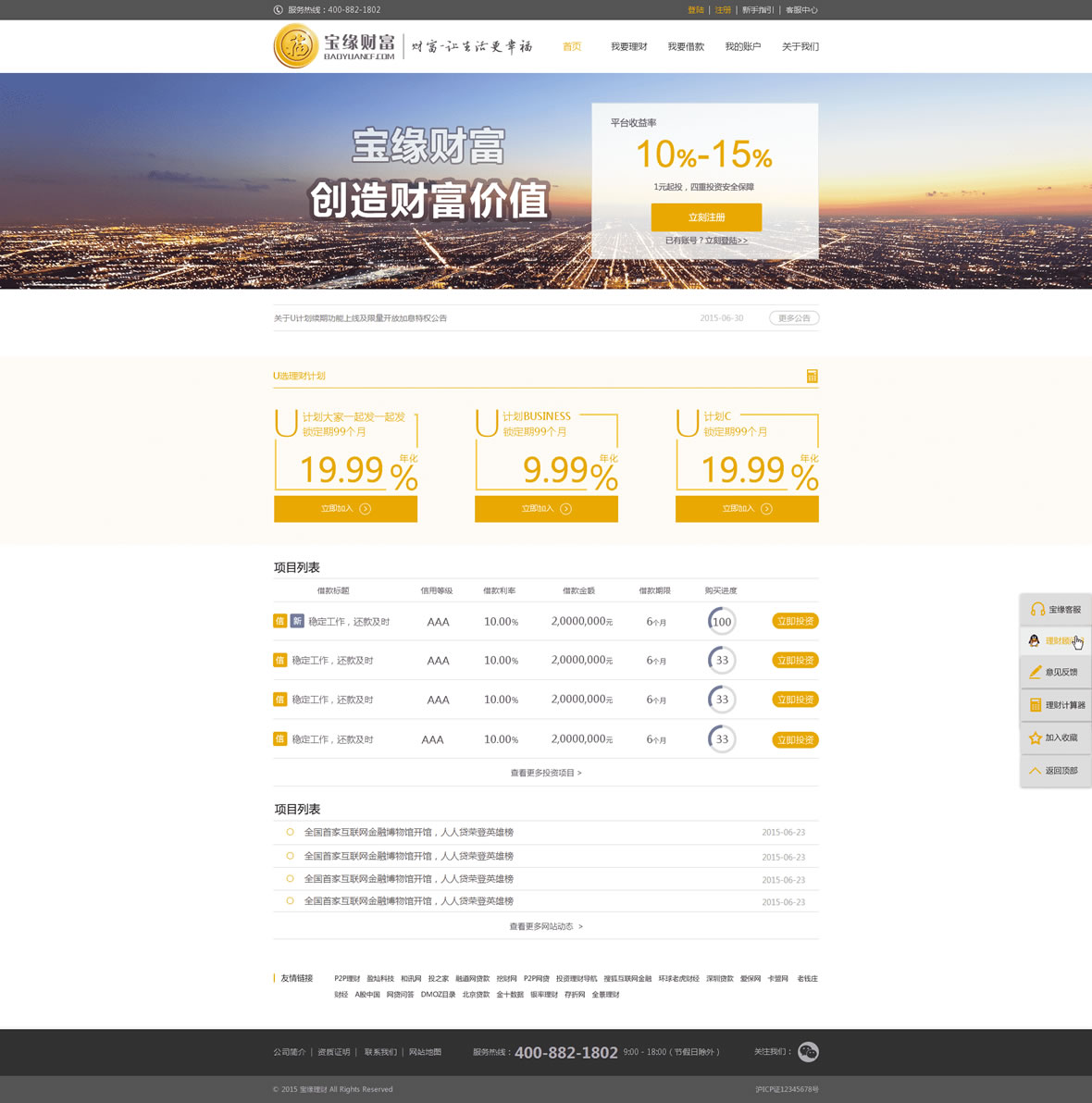The height and width of the screenshot is (1103, 1092).
Task: Open the first news item dated 2015-06-23
Action: (x=408, y=832)
